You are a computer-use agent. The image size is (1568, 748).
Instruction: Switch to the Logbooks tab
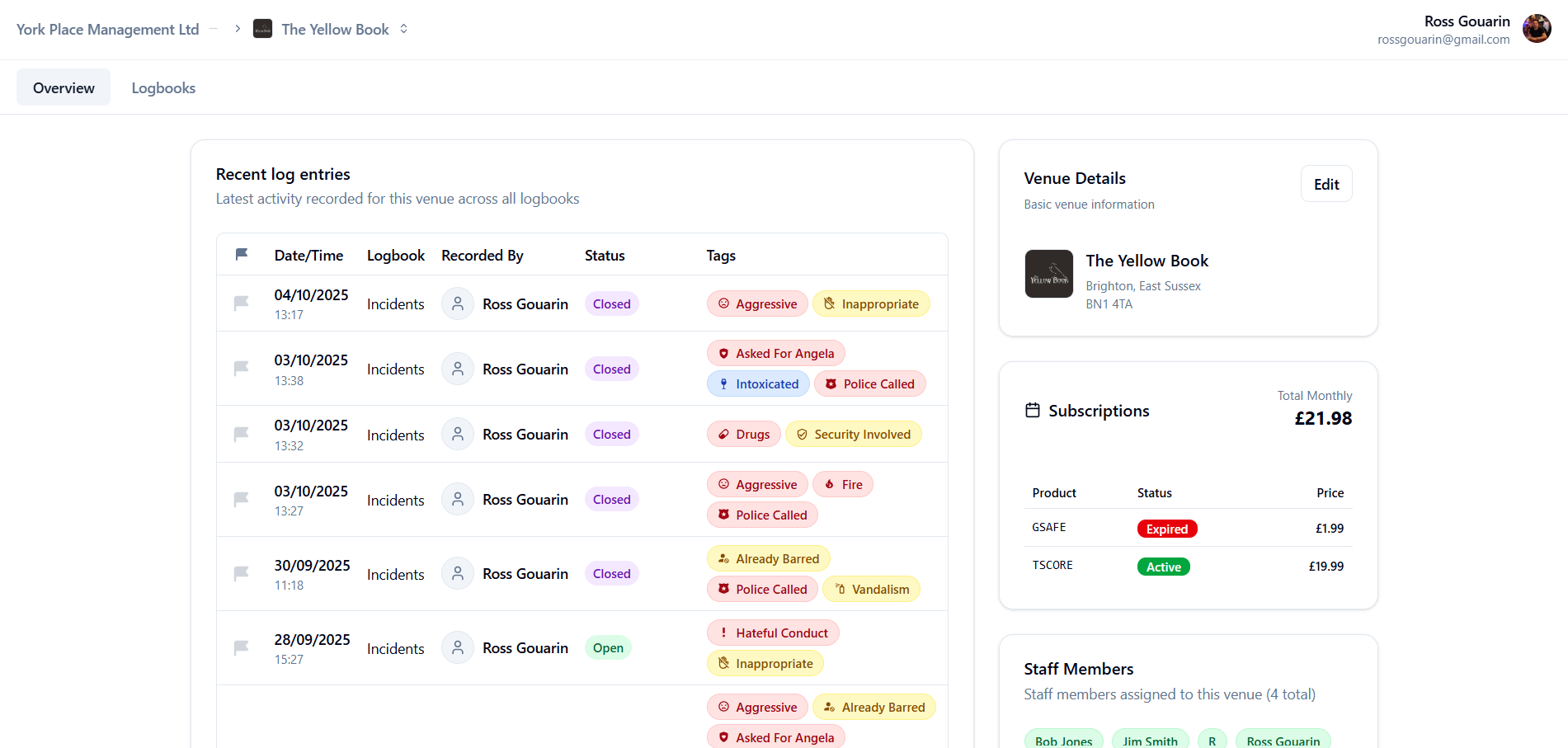pyautogui.click(x=162, y=87)
